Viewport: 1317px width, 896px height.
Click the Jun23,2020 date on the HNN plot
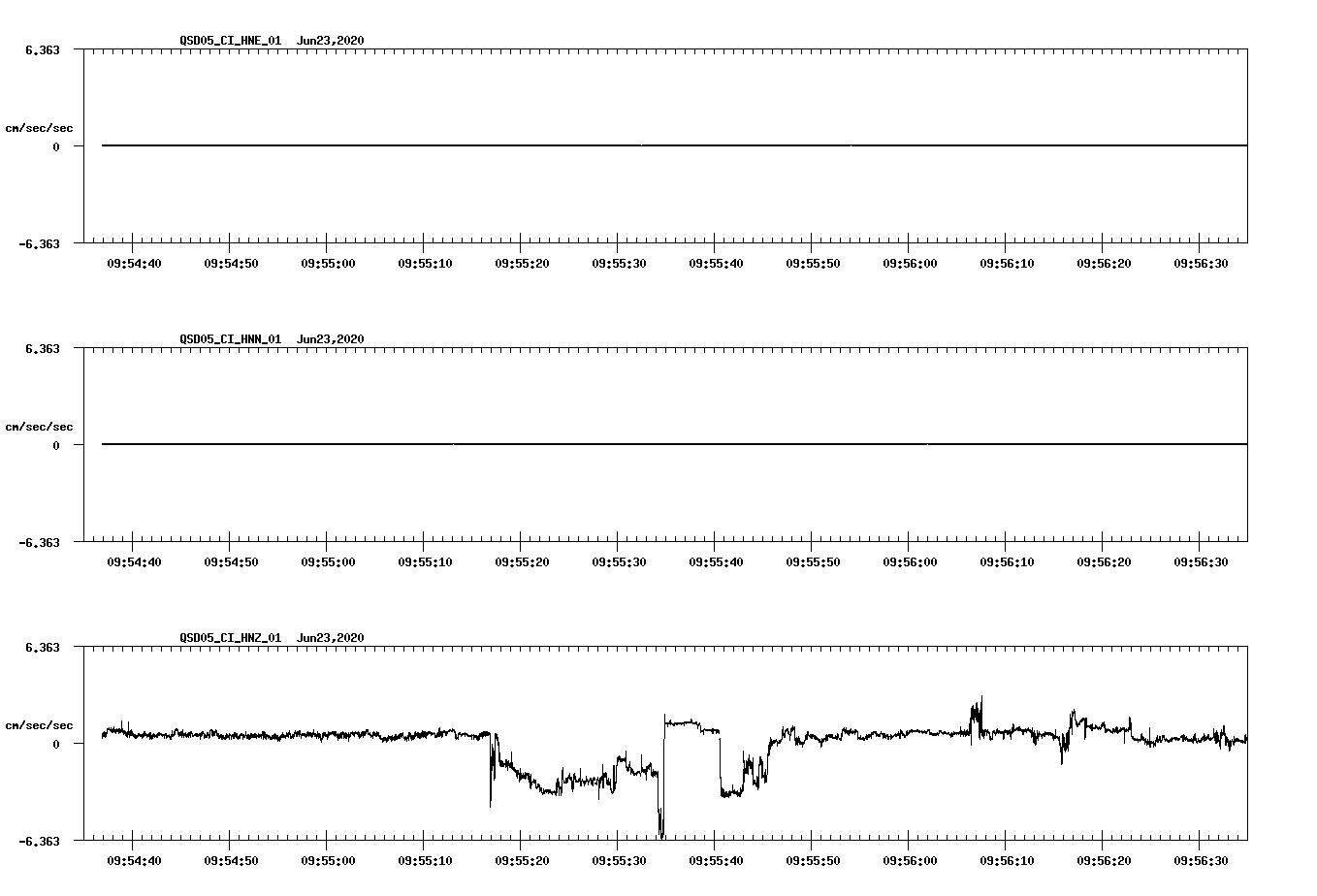click(331, 339)
